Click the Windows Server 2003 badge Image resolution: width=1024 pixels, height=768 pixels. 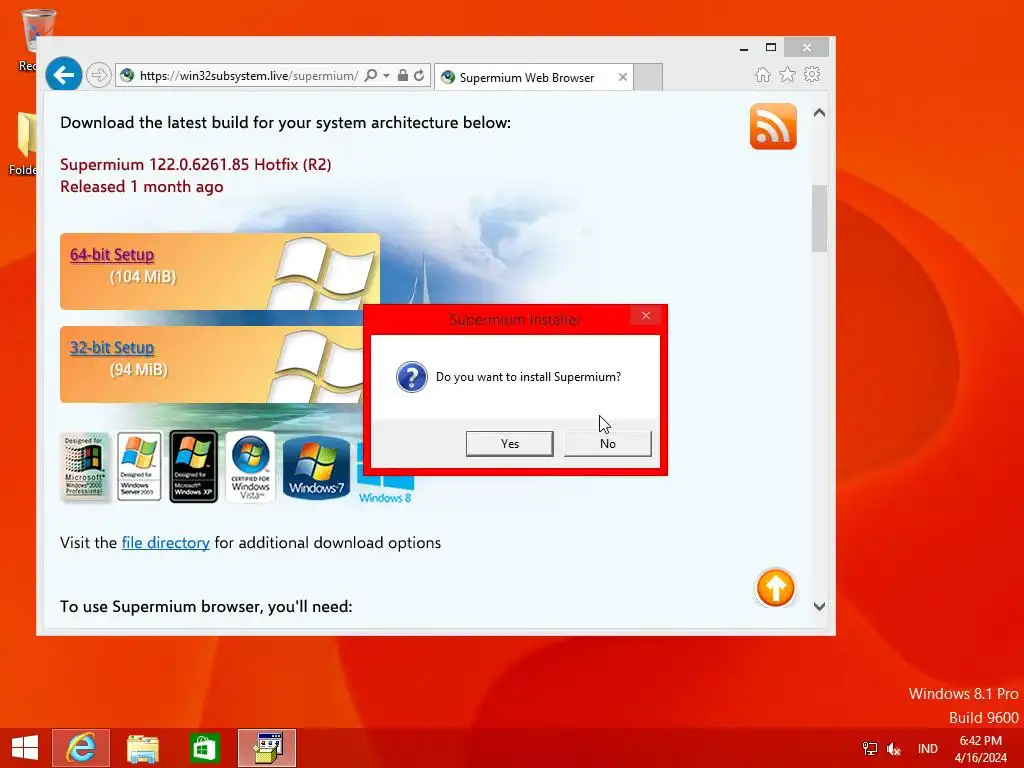point(139,467)
